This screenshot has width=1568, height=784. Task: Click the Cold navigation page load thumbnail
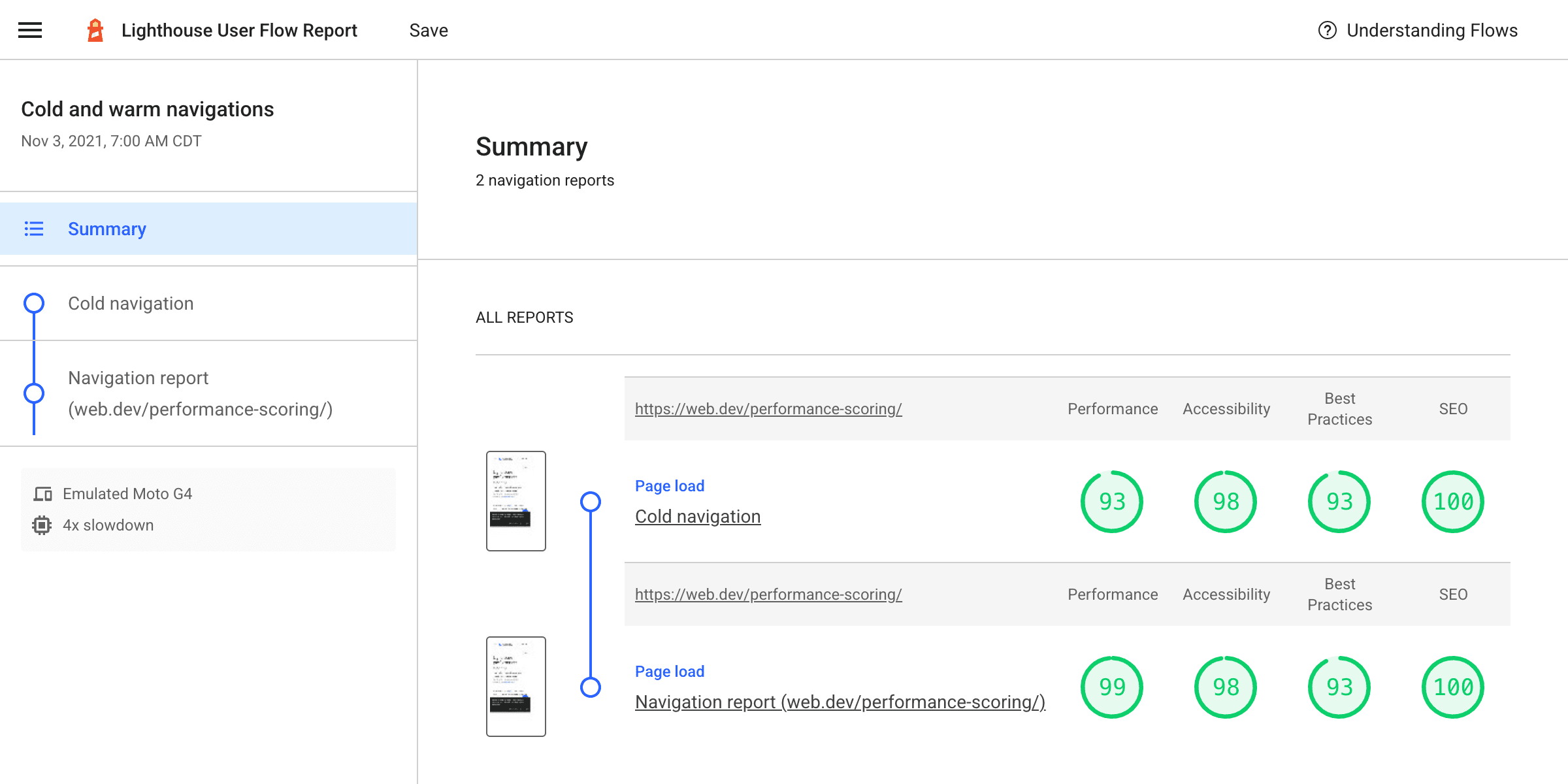[515, 500]
